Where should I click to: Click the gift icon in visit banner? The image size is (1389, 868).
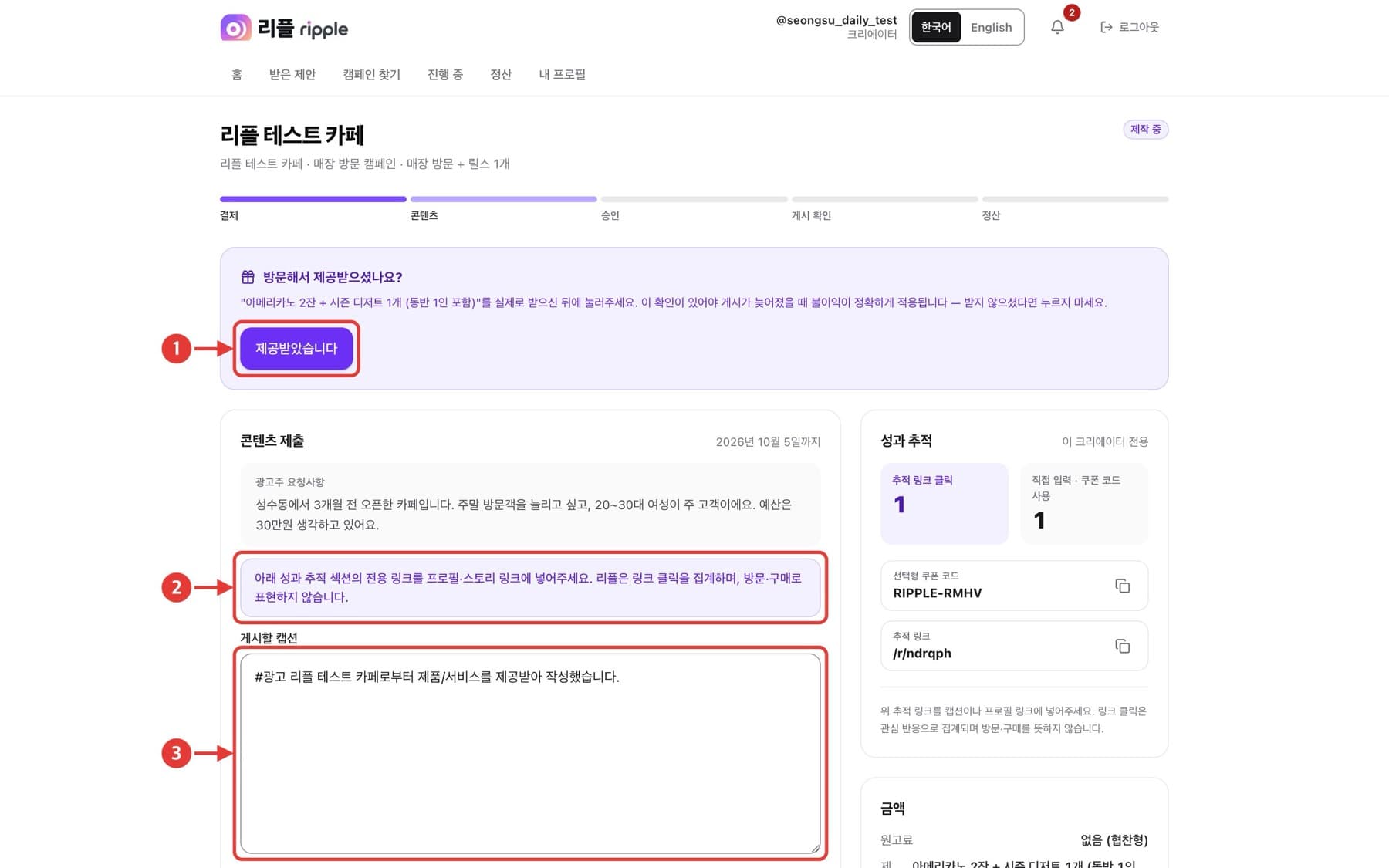click(248, 276)
